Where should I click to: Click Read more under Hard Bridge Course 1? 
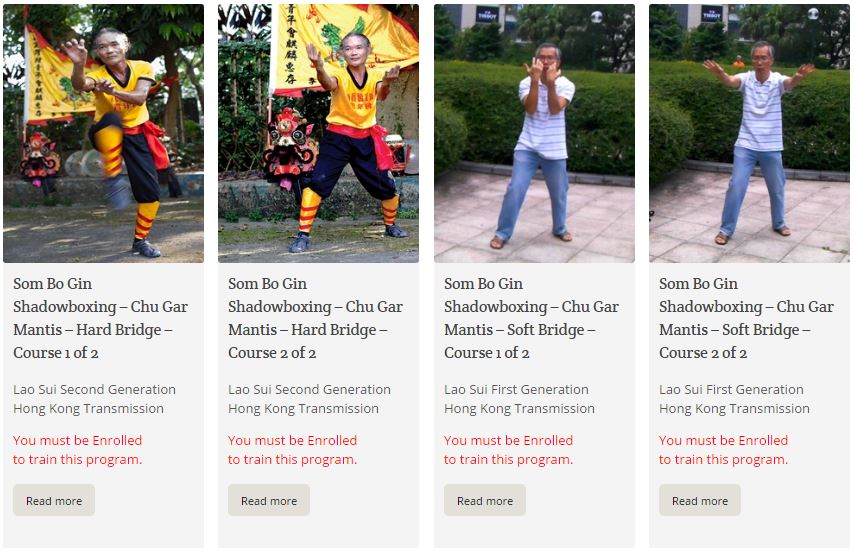coord(54,500)
